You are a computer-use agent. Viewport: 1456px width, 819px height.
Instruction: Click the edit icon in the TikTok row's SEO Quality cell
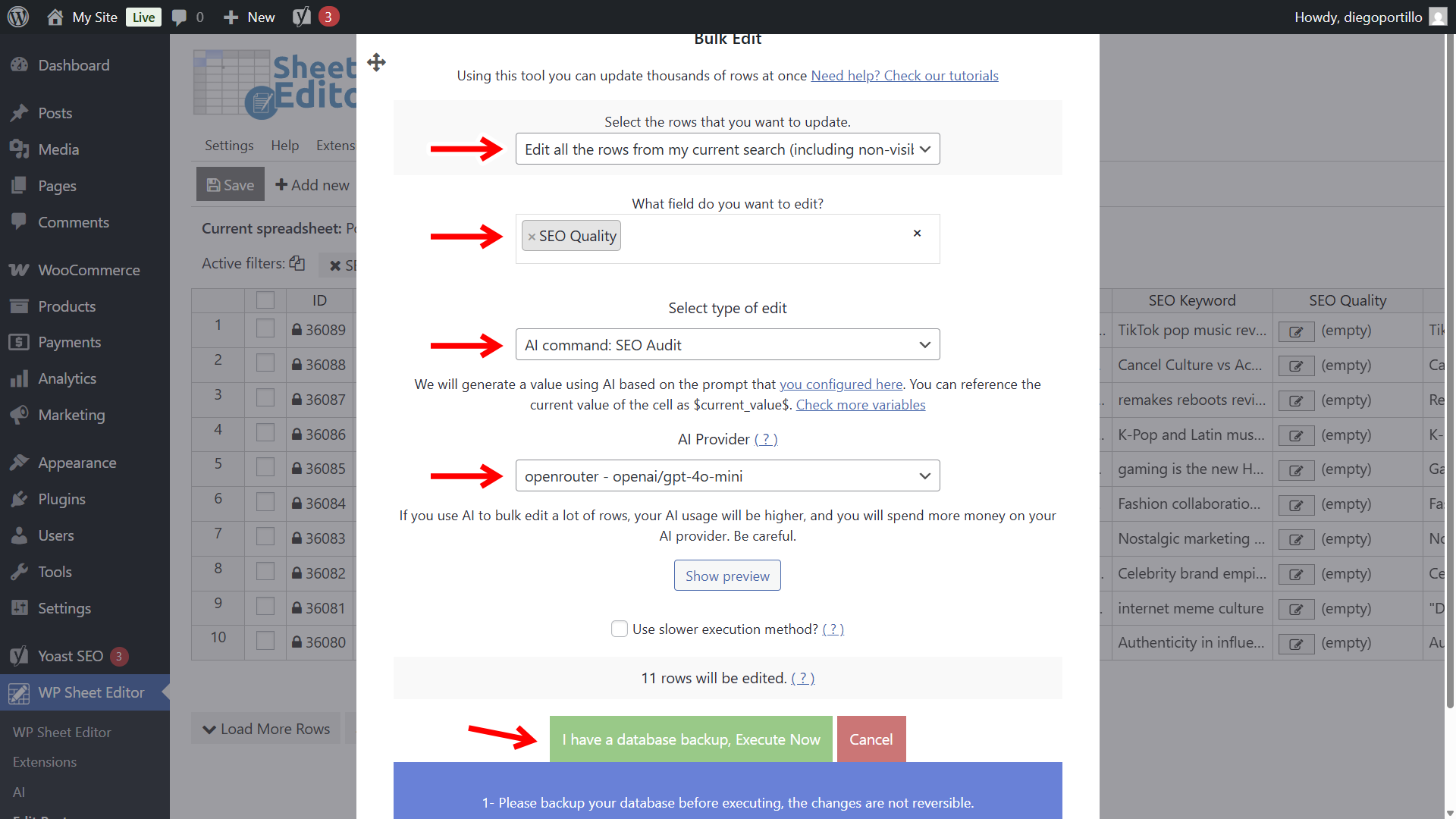point(1296,331)
